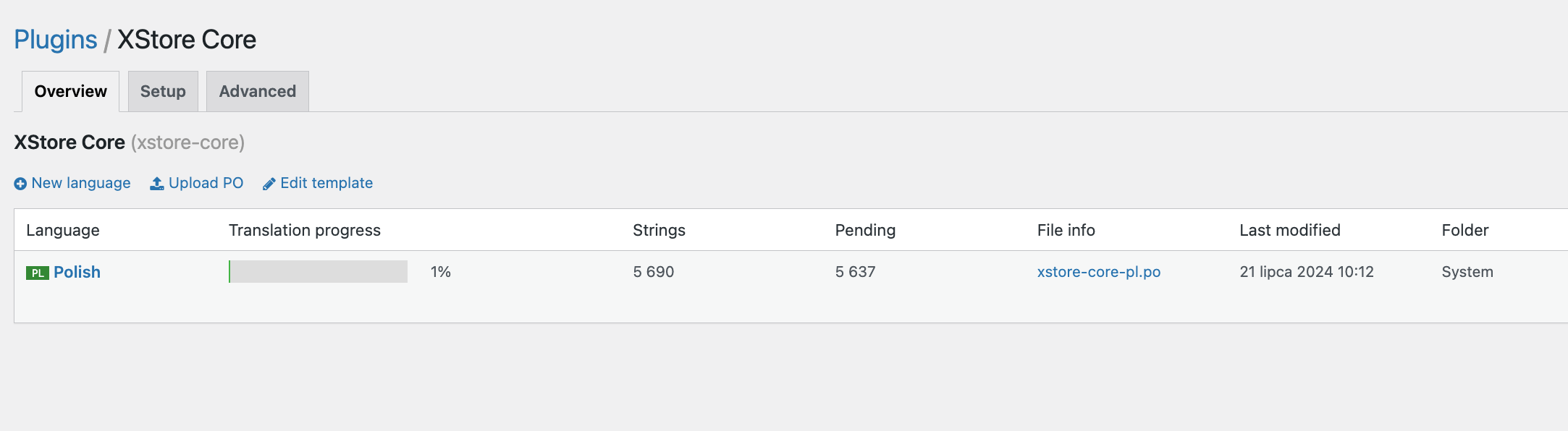Switch to the Advanced tab
1568x431 pixels.
[x=258, y=92]
